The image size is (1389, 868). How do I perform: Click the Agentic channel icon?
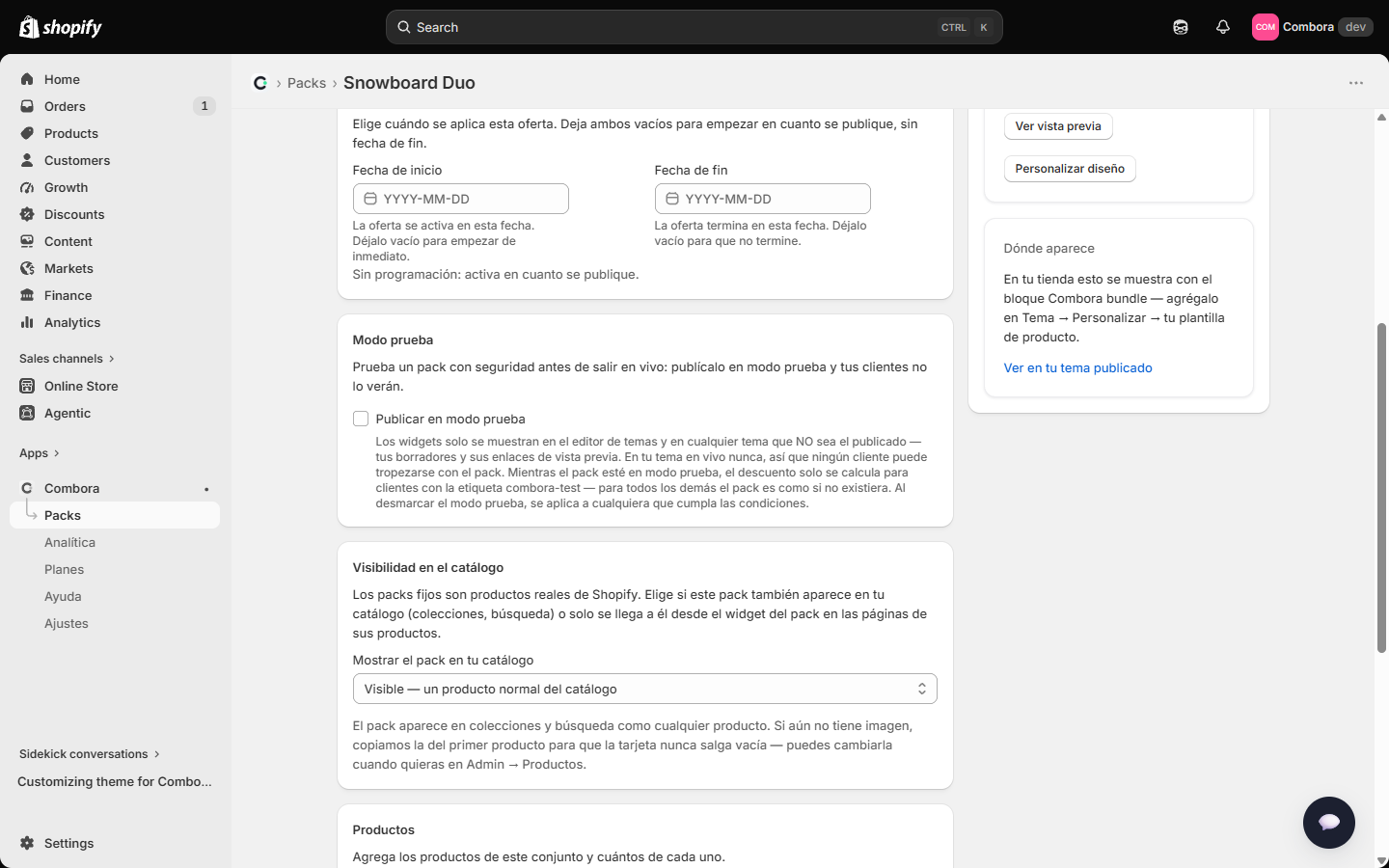point(27,413)
